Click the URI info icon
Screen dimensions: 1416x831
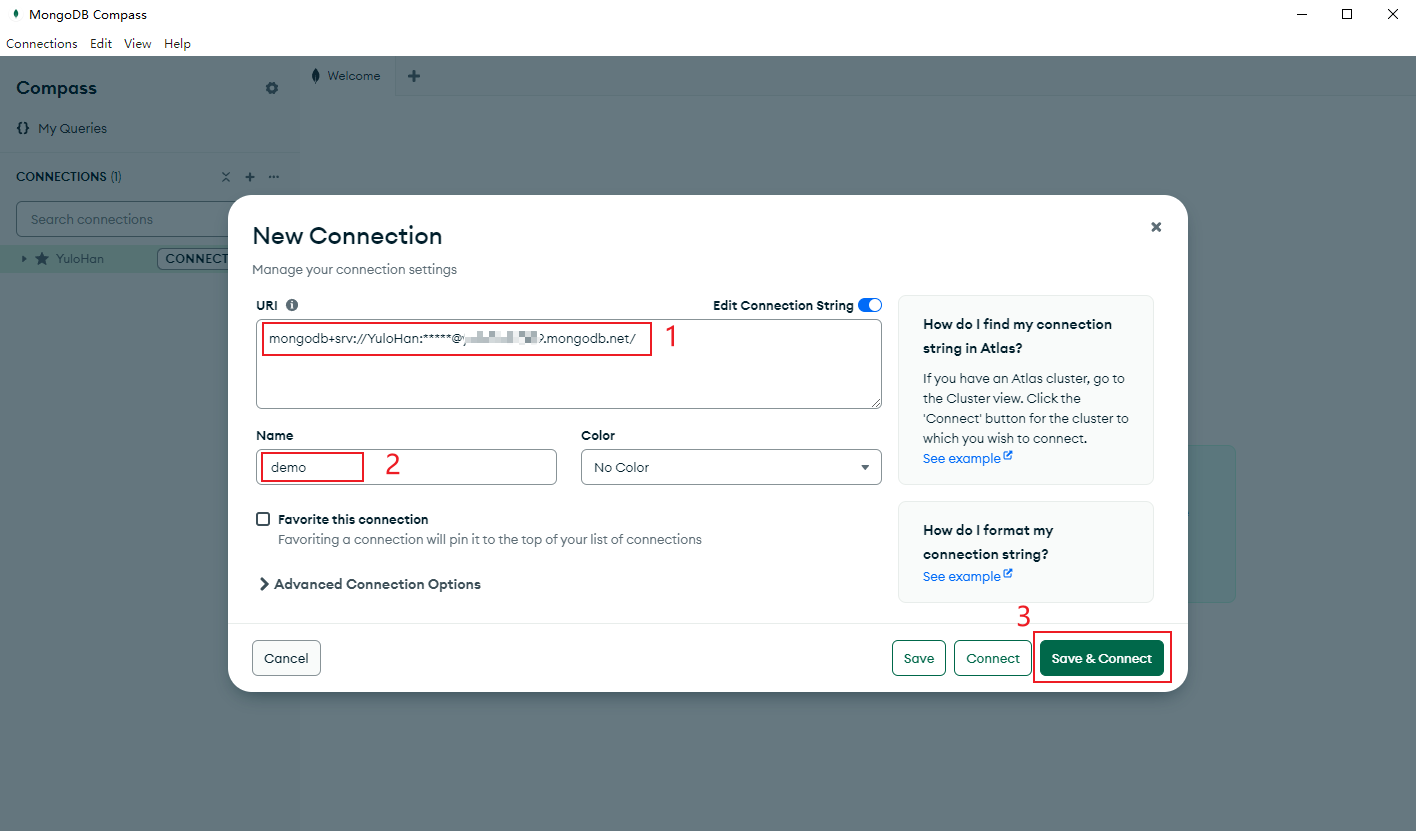pyautogui.click(x=292, y=305)
